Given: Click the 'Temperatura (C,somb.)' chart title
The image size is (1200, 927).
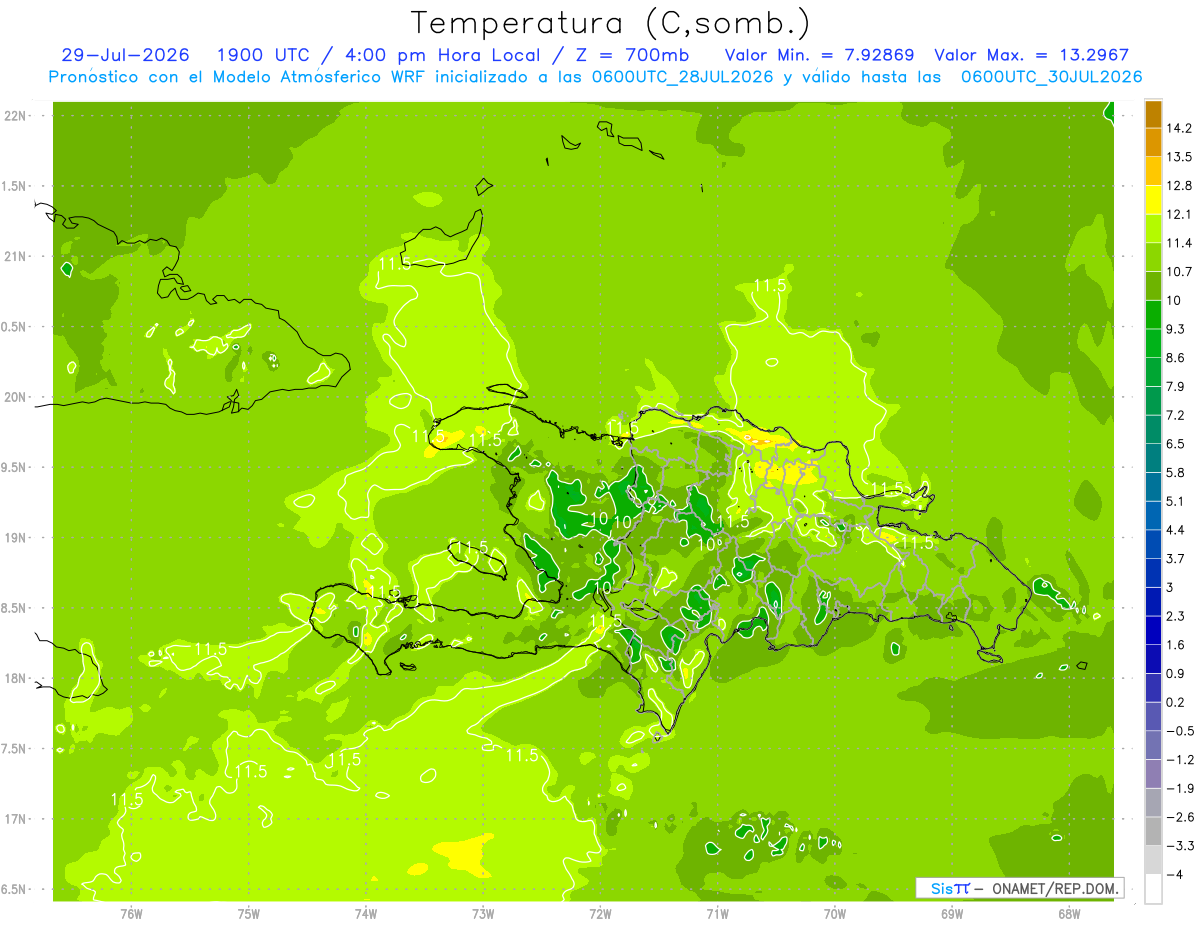Looking at the screenshot, I should pos(610,22).
